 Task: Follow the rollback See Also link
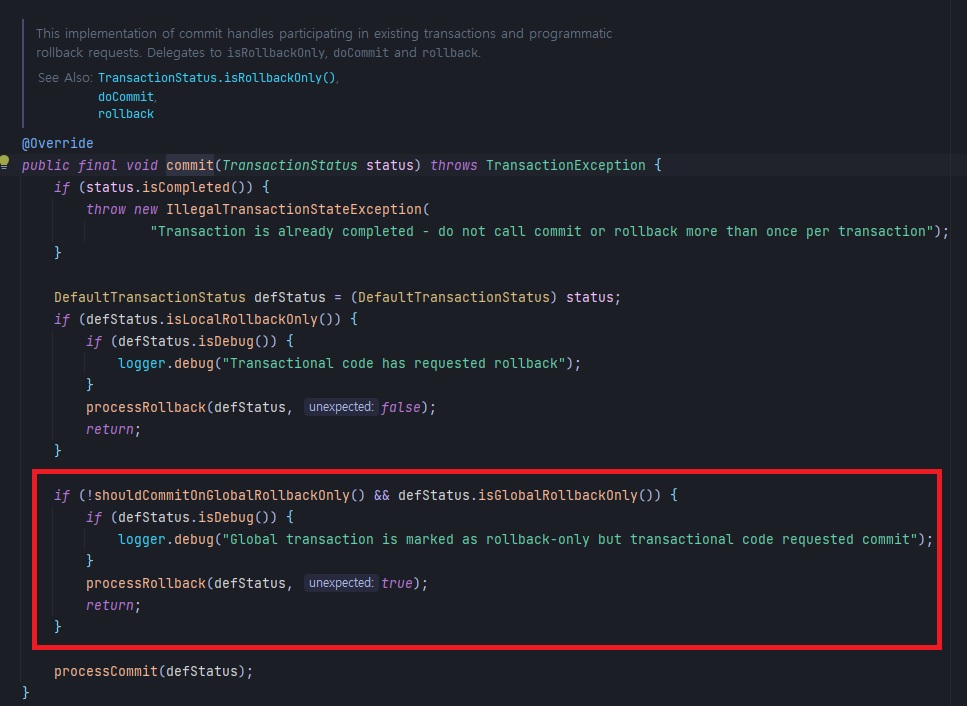click(126, 114)
